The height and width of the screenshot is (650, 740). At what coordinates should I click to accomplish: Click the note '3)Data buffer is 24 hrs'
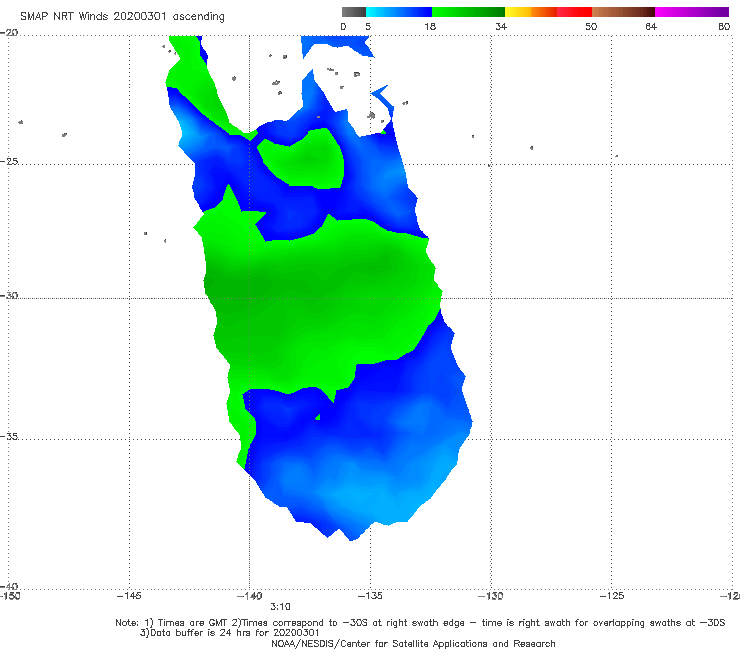coord(230,633)
